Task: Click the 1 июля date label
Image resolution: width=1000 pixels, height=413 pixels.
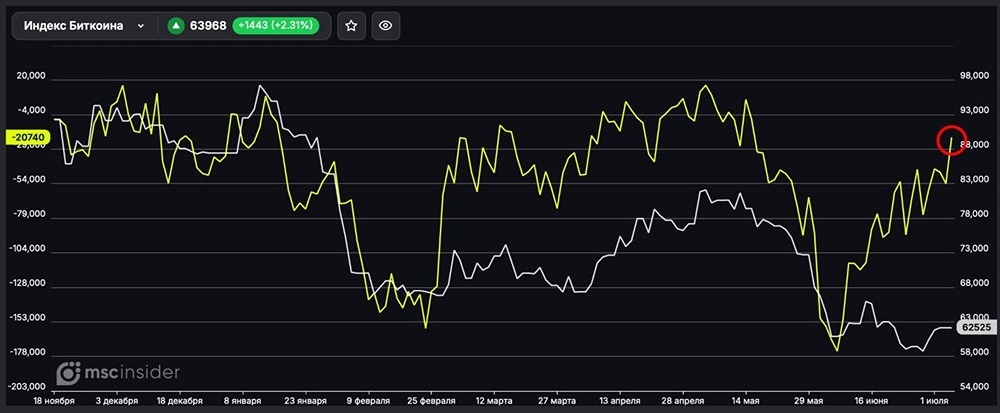Action: point(934,402)
